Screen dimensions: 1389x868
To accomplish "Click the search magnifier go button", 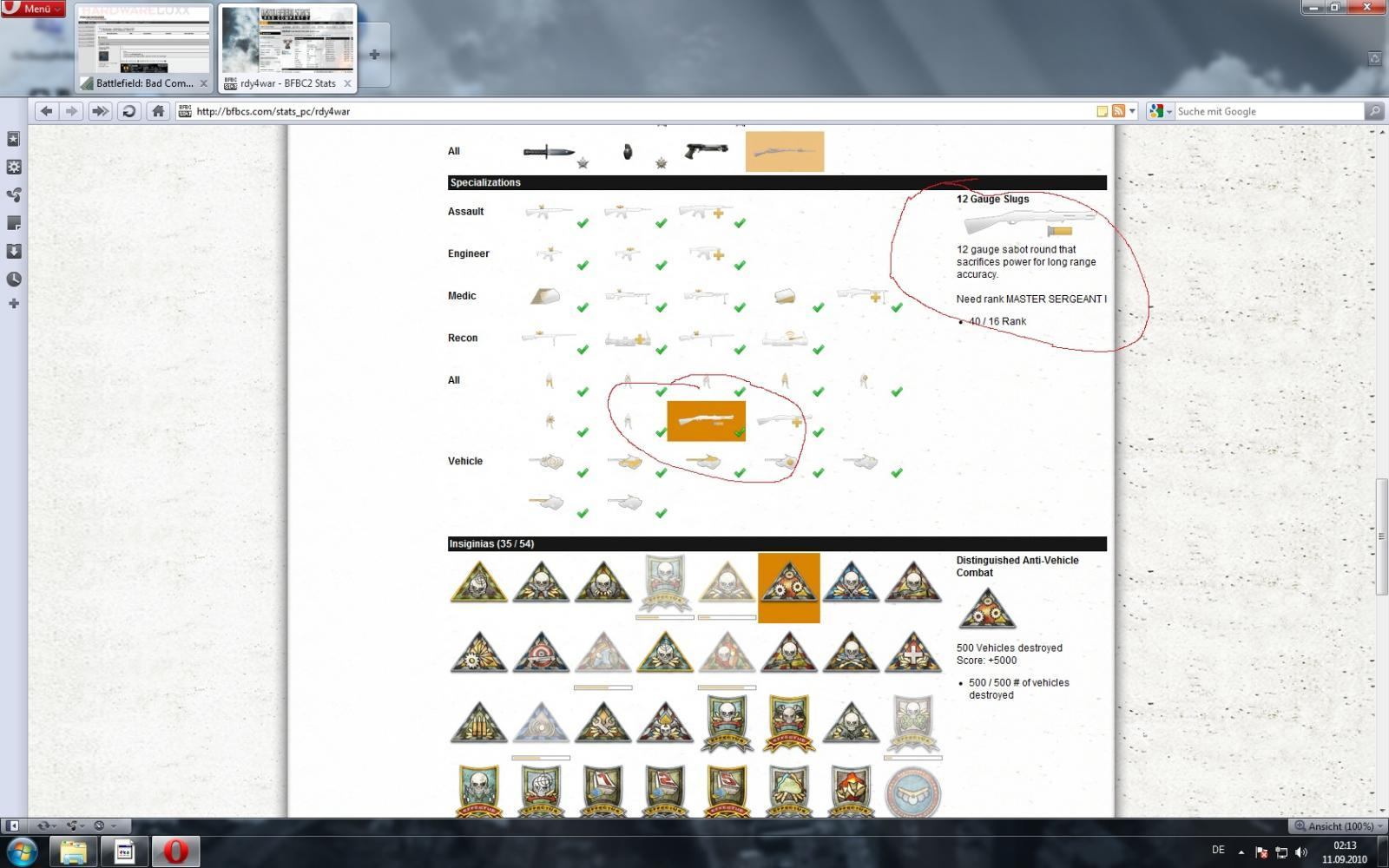I will tap(1374, 111).
